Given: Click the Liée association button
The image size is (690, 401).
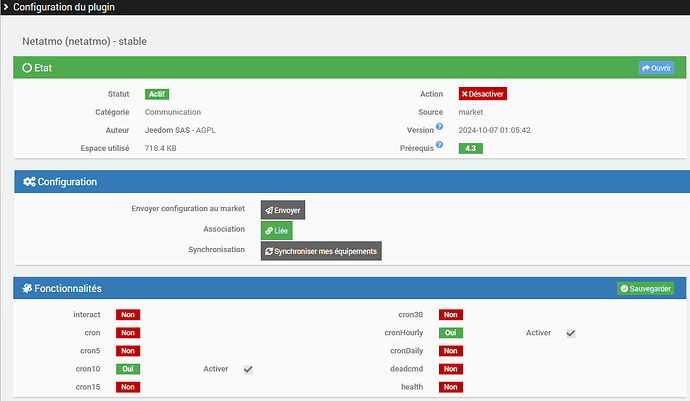Looking at the screenshot, I should 276,230.
